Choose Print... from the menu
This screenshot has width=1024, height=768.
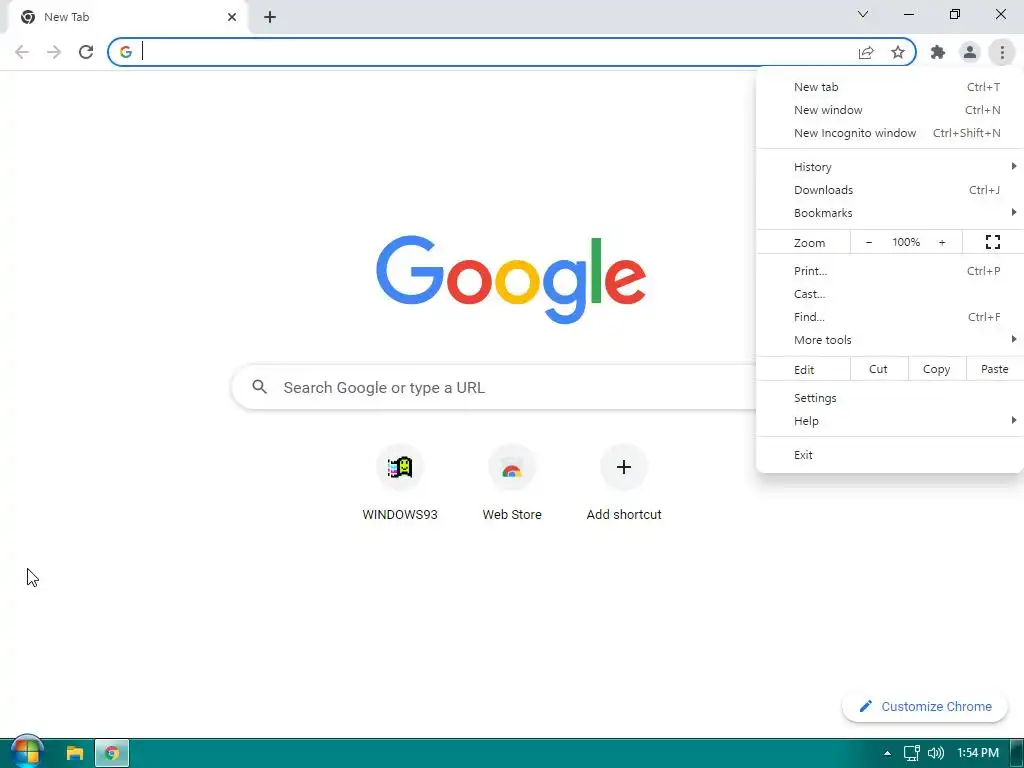pyautogui.click(x=889, y=271)
